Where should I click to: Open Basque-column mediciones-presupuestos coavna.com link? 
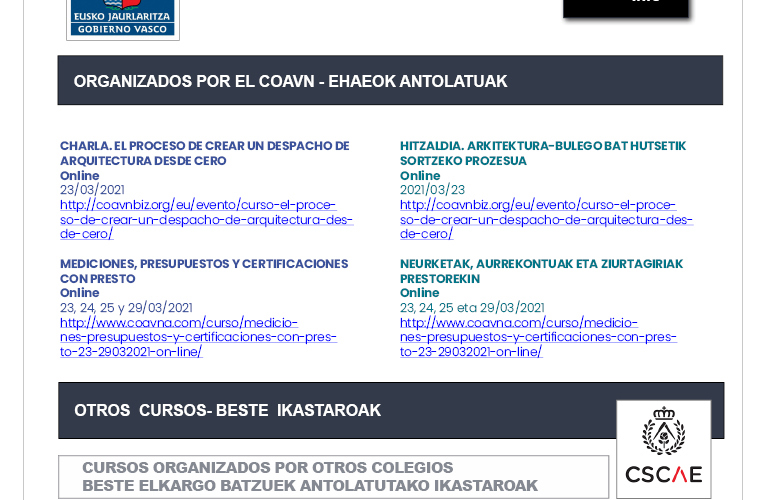(538, 337)
